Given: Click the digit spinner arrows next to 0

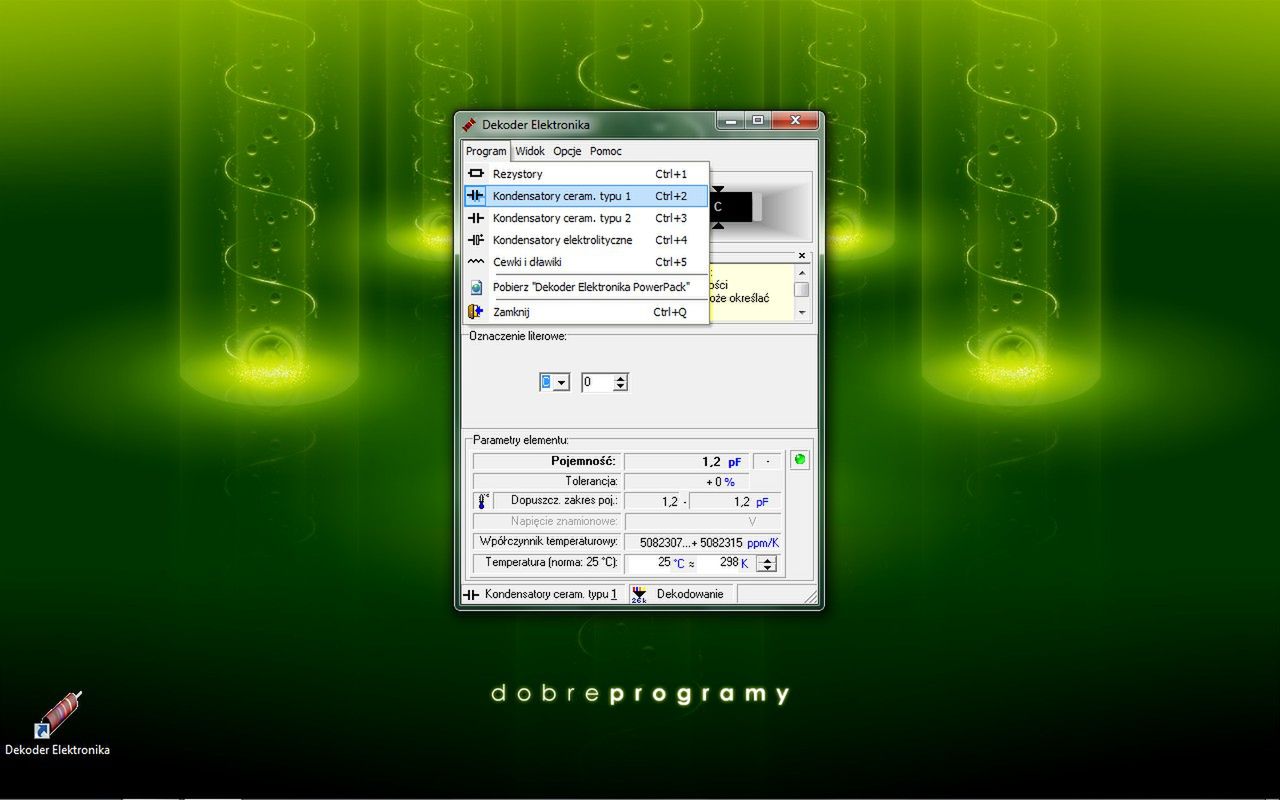Looking at the screenshot, I should coord(621,382).
